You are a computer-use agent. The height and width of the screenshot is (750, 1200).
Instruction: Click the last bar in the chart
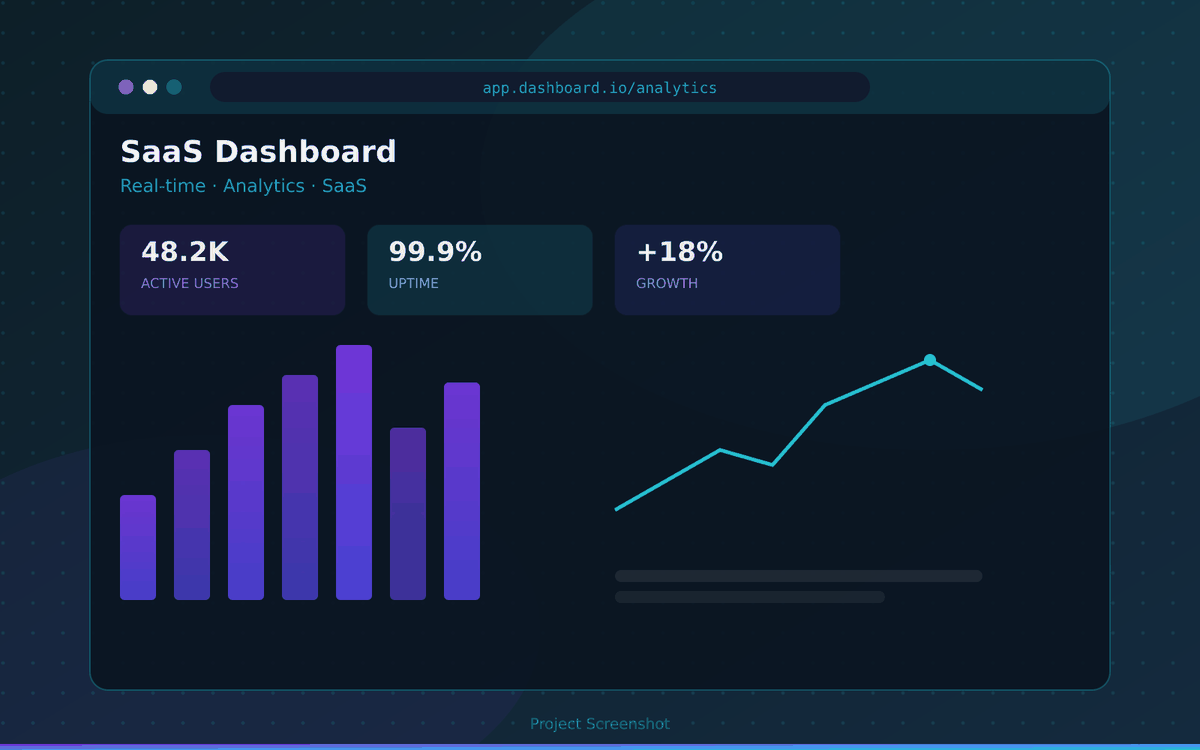click(x=462, y=491)
